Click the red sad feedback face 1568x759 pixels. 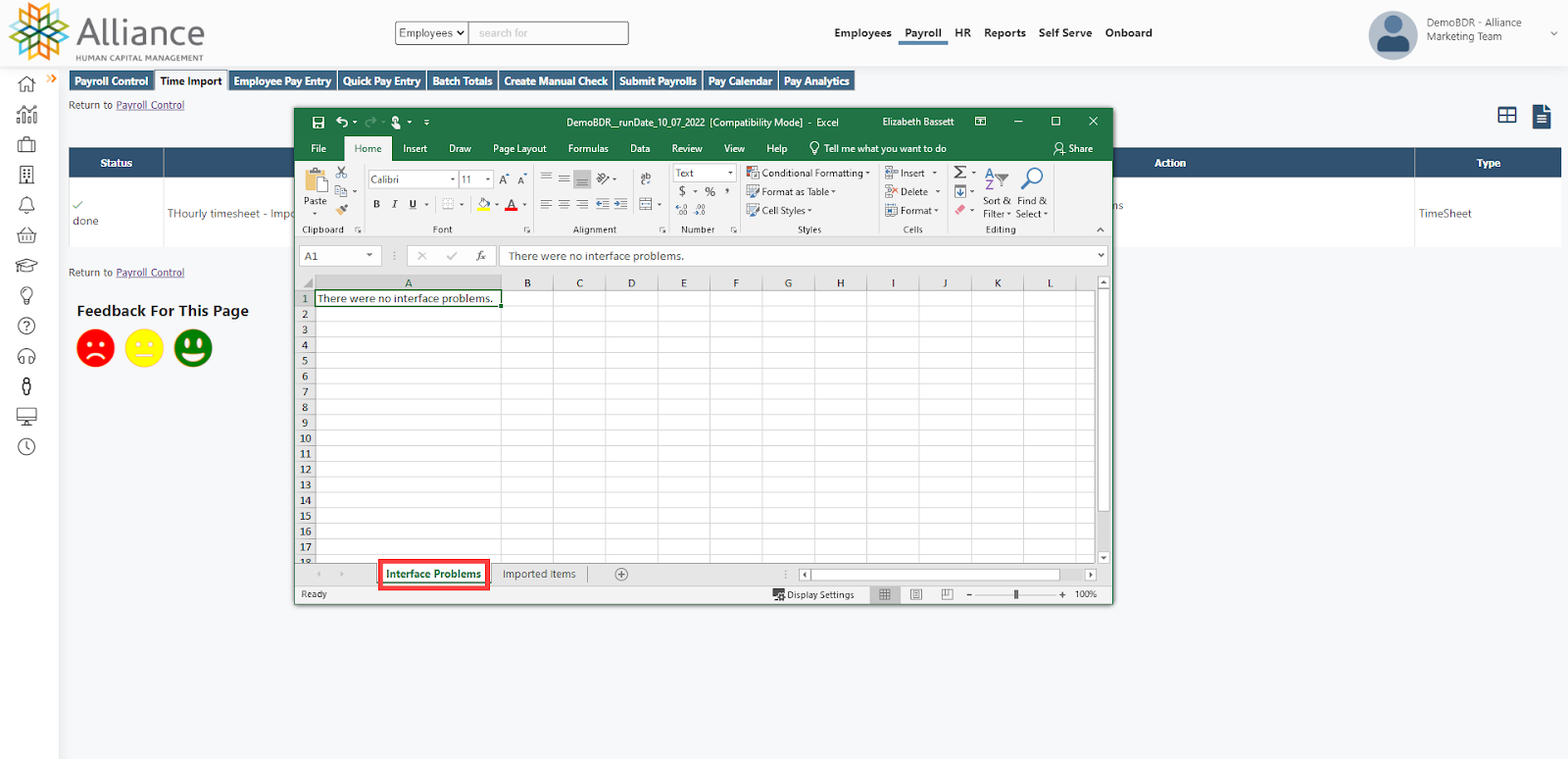(96, 348)
